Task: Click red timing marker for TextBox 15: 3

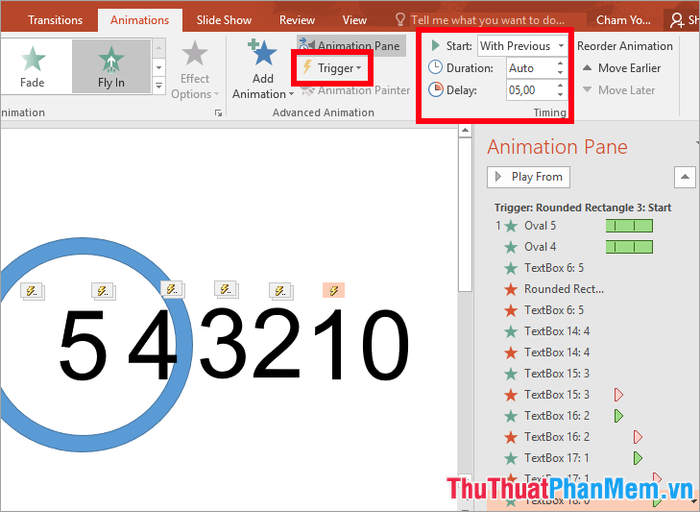Action: [x=618, y=395]
